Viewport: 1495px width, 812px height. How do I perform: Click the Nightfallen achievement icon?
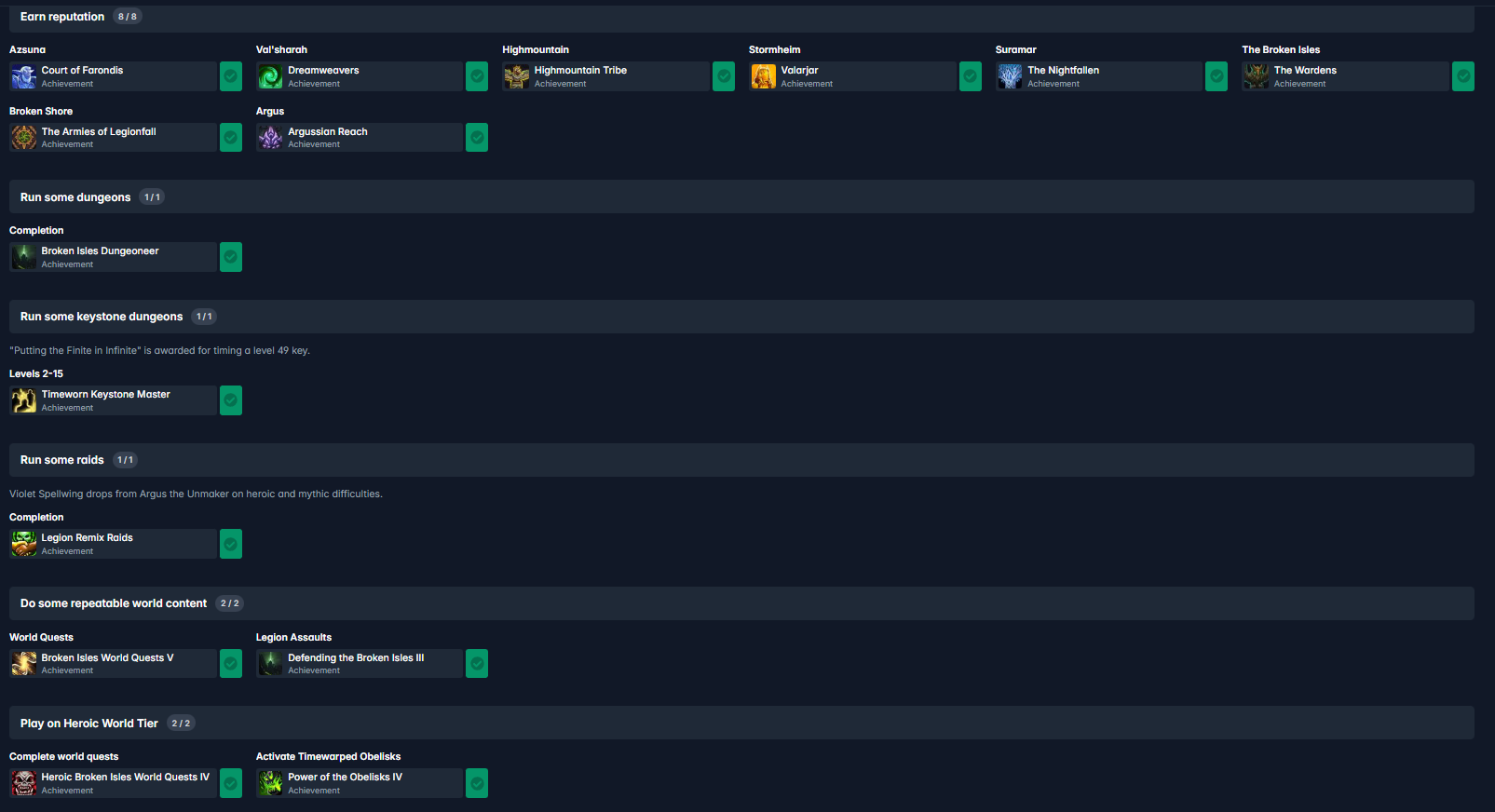coord(1010,76)
